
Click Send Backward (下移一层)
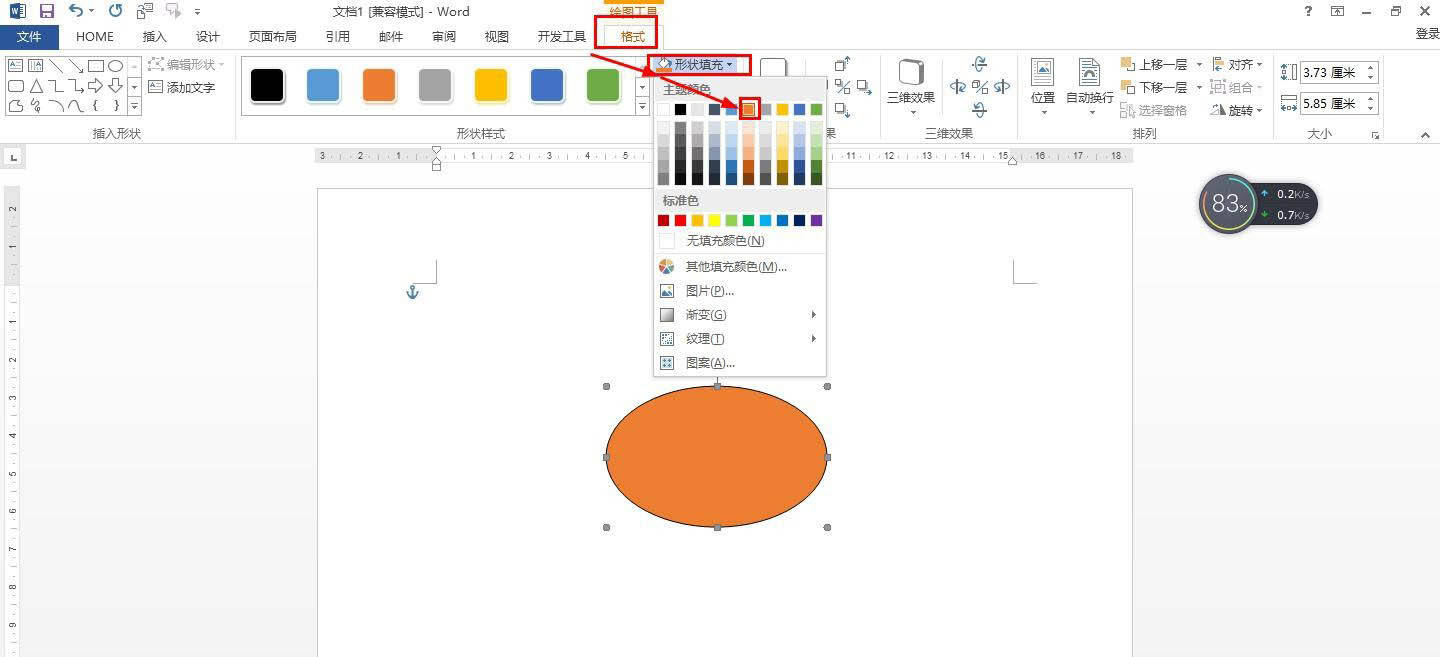click(x=1154, y=87)
